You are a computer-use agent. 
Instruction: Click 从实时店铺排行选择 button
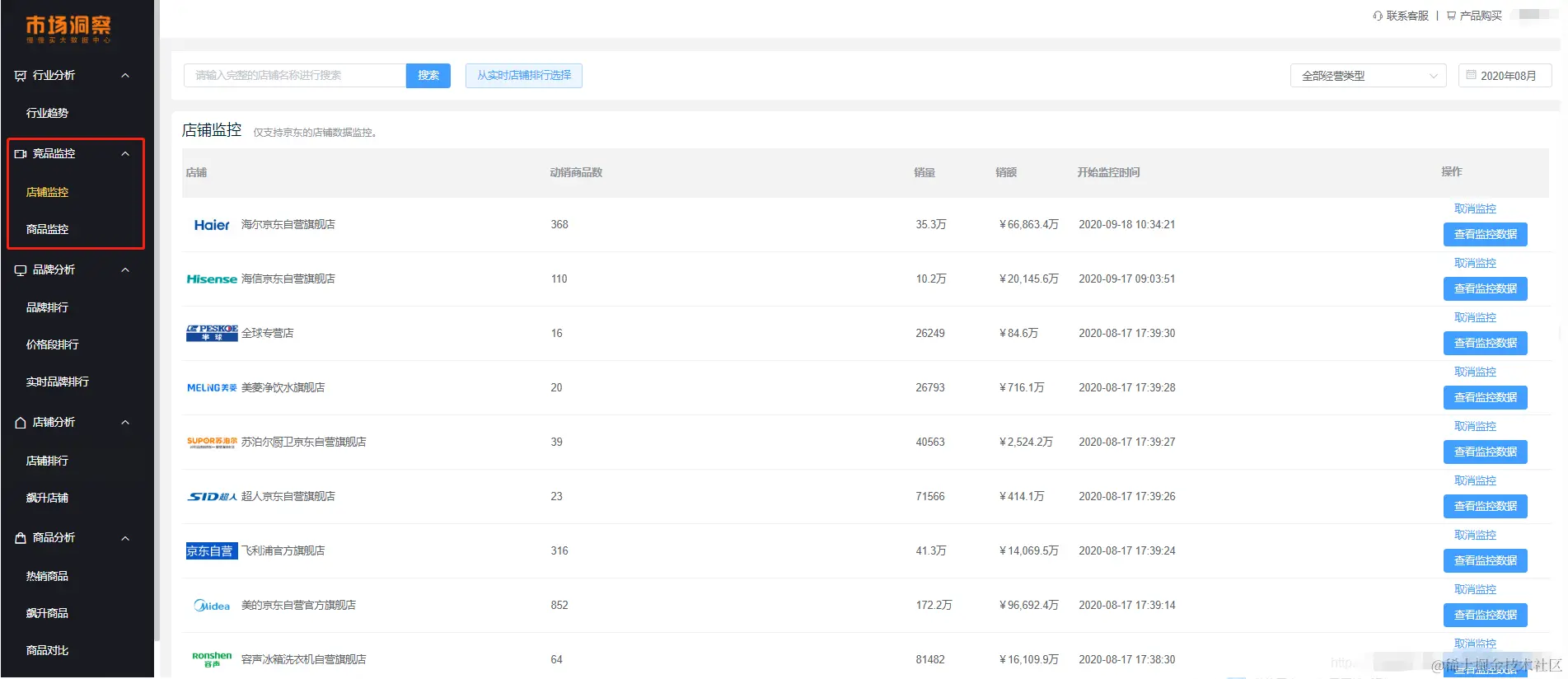point(524,76)
